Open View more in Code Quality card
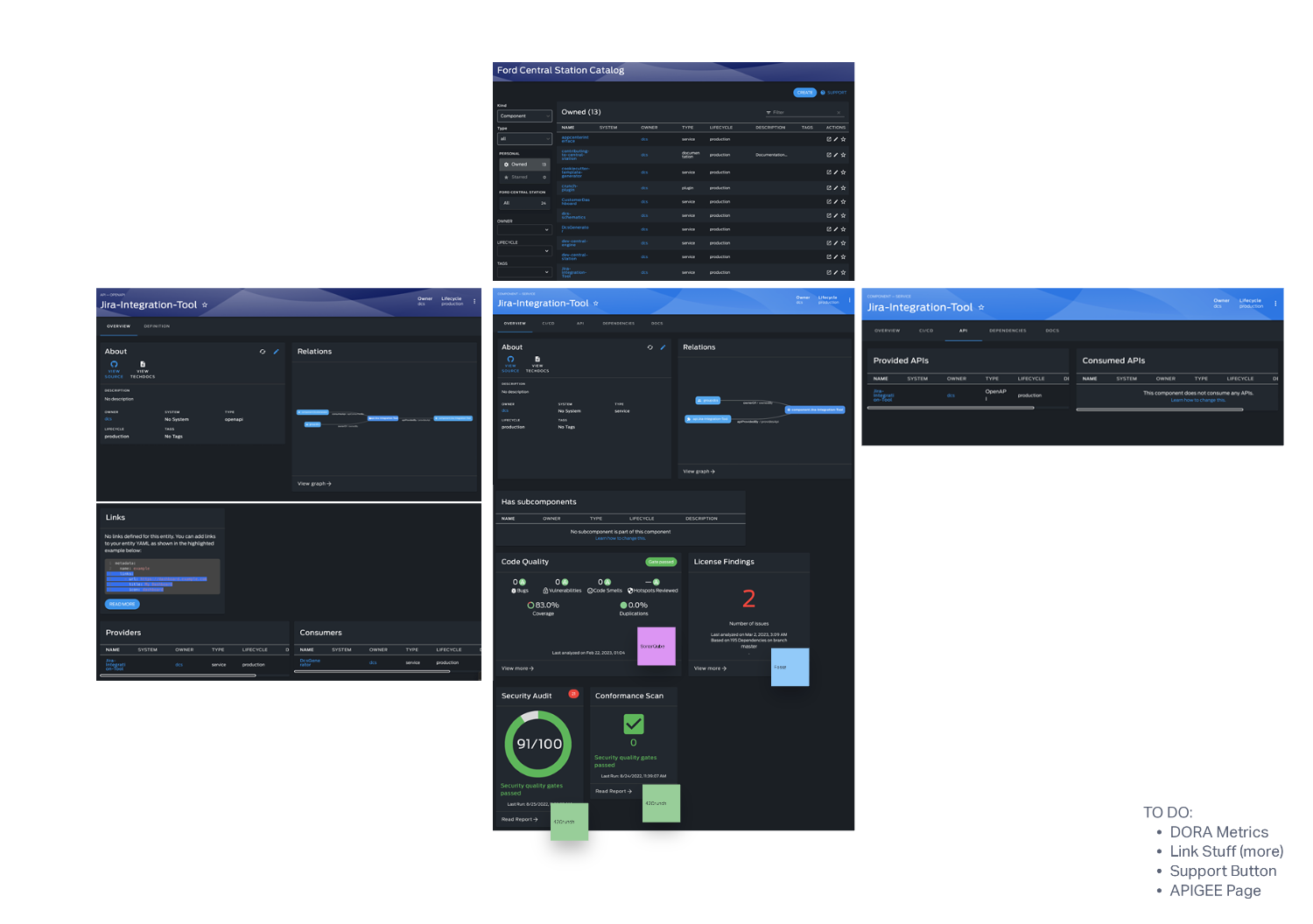1313x924 pixels. [517, 668]
